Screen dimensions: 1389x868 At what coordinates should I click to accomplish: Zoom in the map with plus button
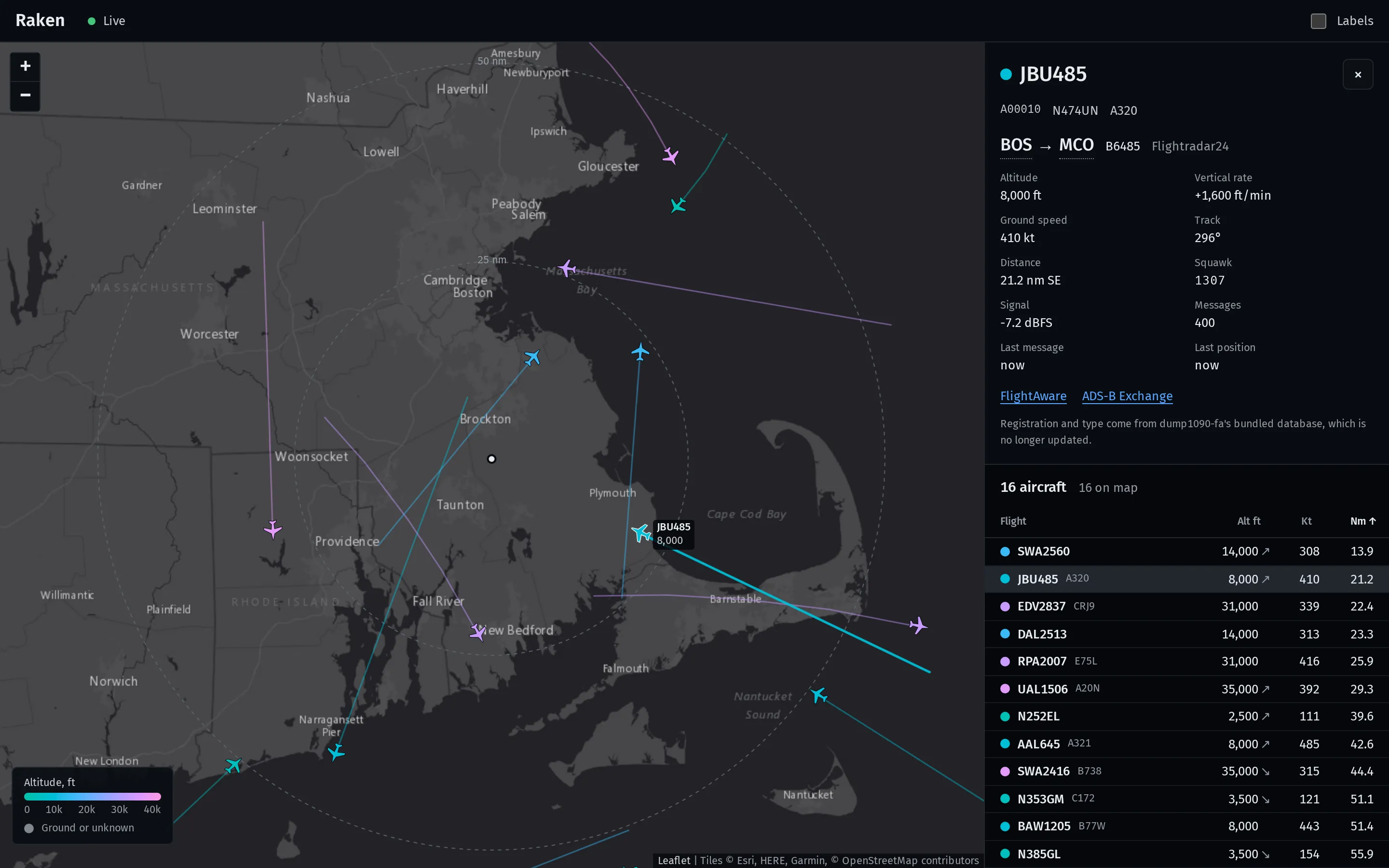[x=25, y=67]
